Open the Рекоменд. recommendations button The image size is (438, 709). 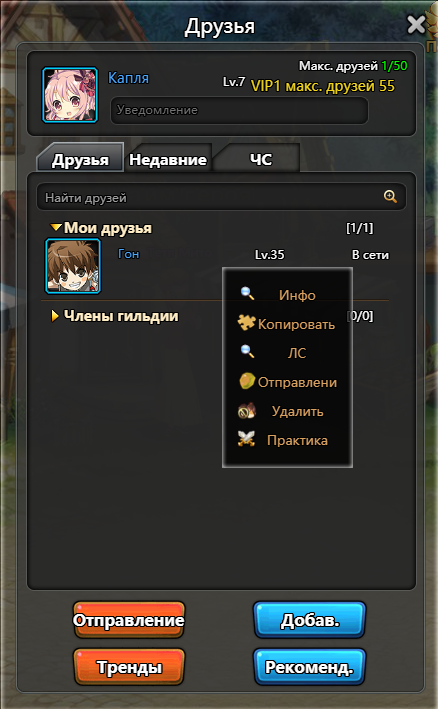pos(310,667)
